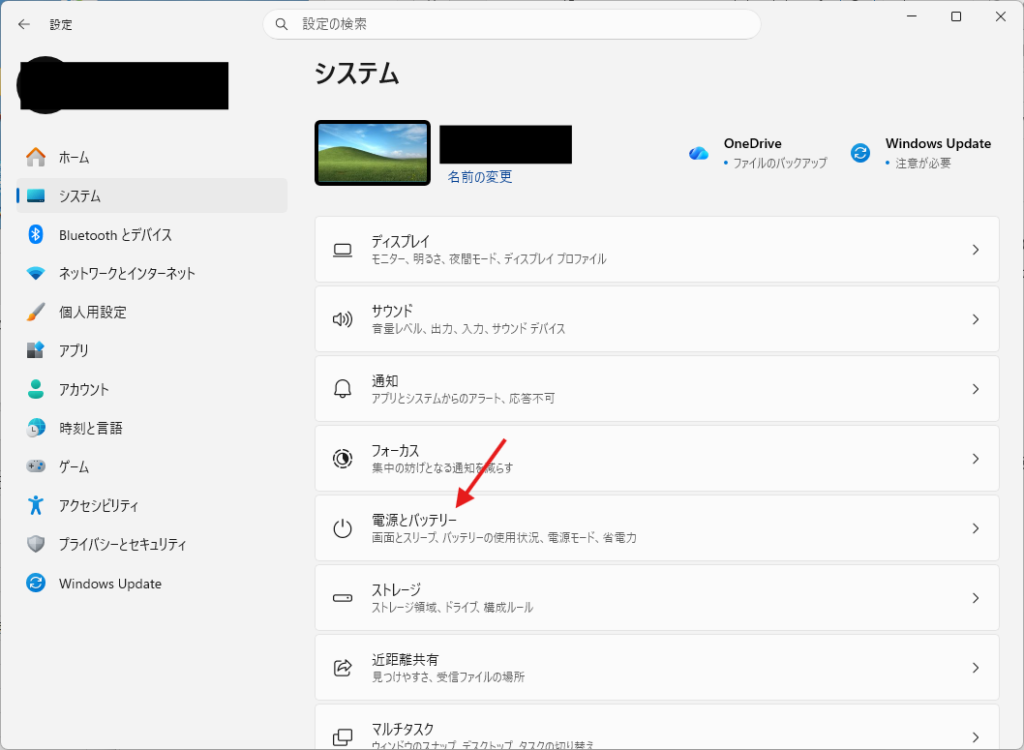Click the Windows Update sidebar icon
The image size is (1024, 750).
[36, 583]
